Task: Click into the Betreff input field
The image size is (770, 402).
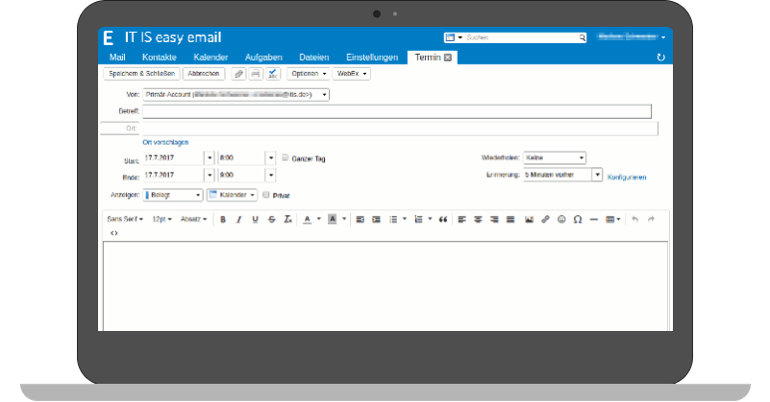Action: (x=396, y=111)
